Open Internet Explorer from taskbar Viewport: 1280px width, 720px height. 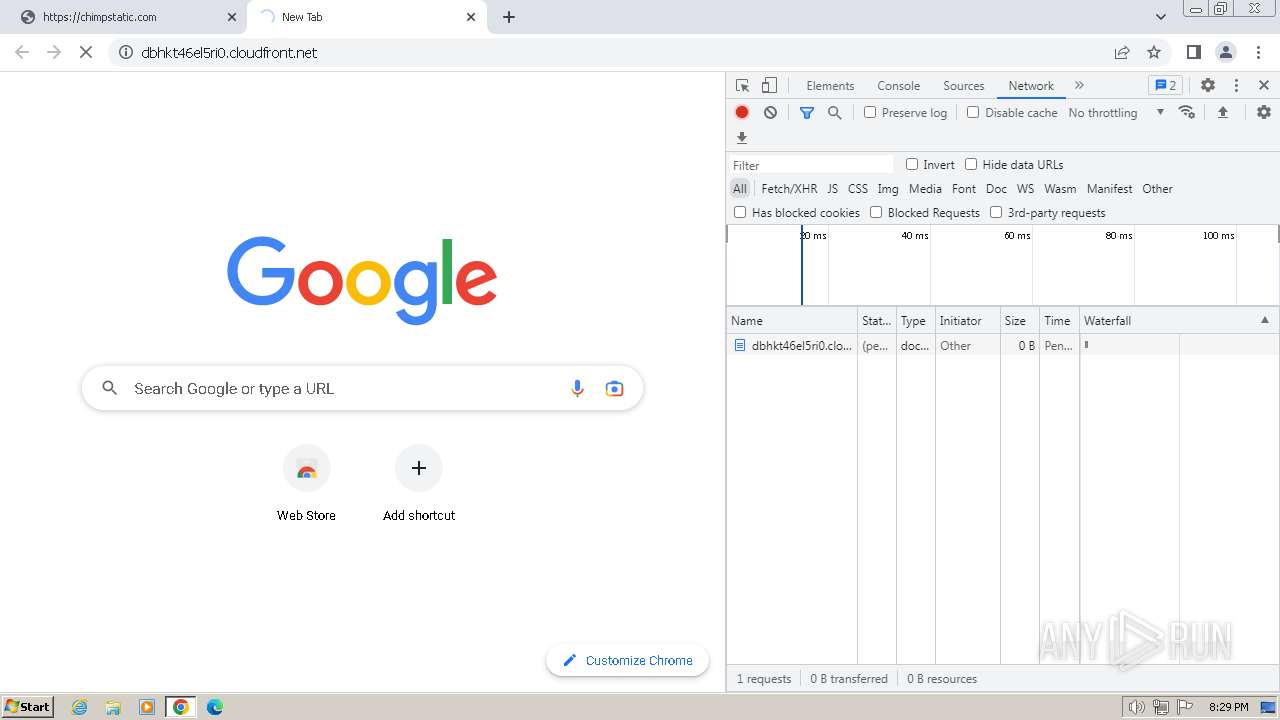(x=80, y=707)
